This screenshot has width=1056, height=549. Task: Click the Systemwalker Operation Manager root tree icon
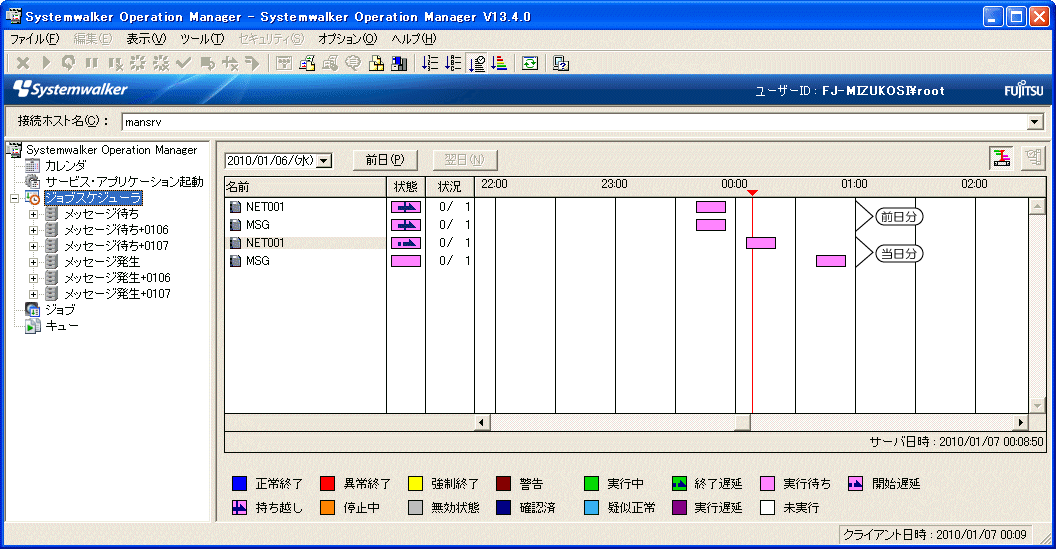click(x=13, y=150)
